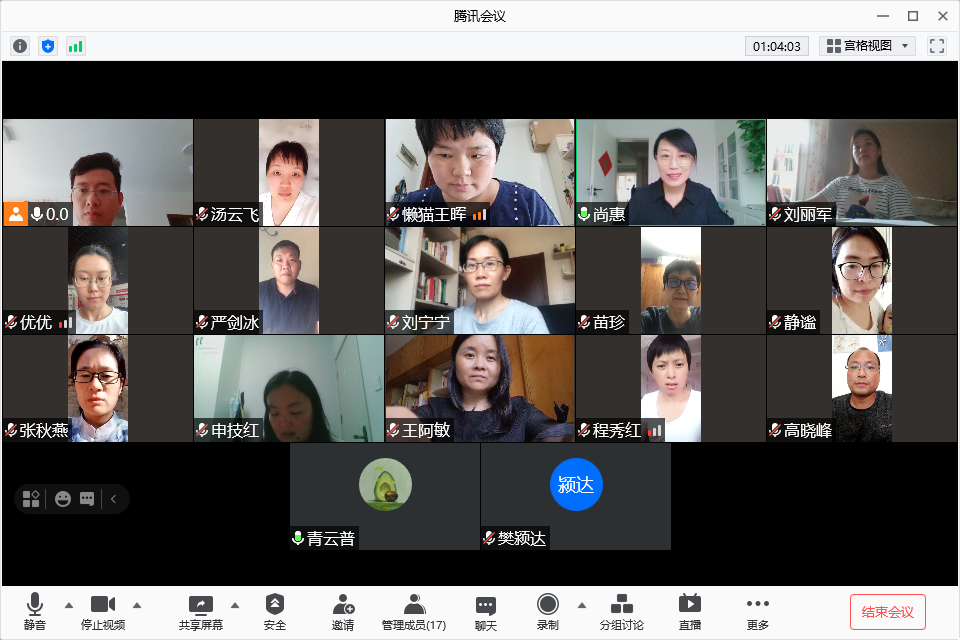
Task: Click the green mic icon beside 尚惠
Action: click(x=584, y=214)
